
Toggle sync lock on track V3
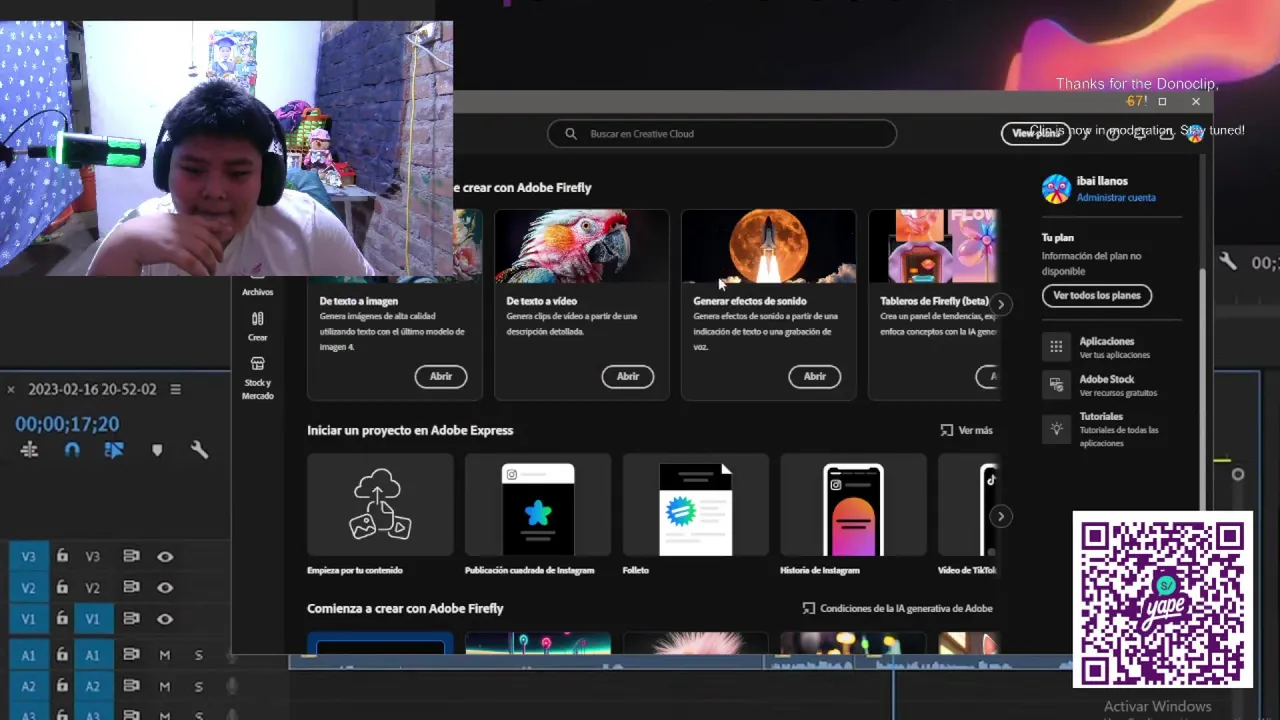[131, 557]
